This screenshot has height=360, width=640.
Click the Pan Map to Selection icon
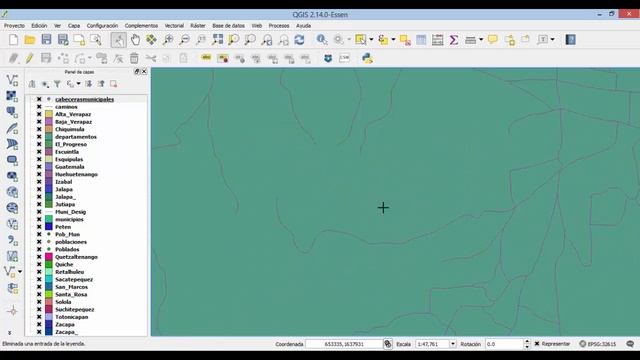(151, 40)
